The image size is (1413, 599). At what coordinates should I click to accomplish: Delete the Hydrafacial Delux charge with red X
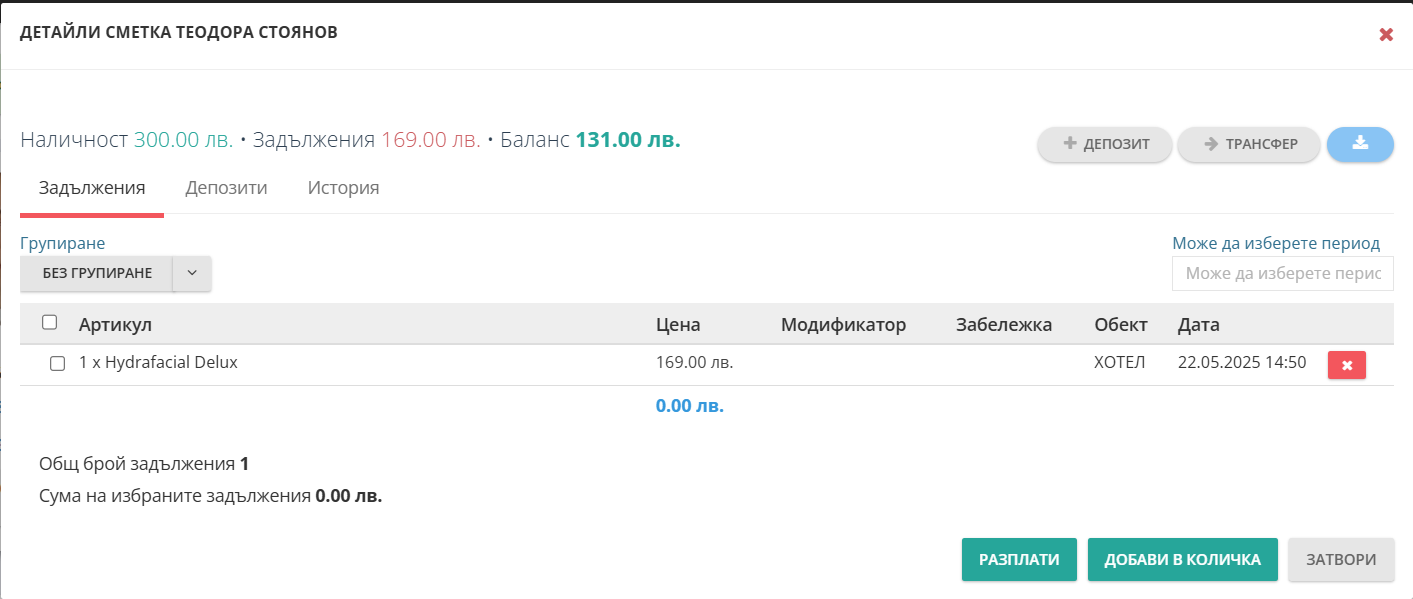tap(1347, 365)
